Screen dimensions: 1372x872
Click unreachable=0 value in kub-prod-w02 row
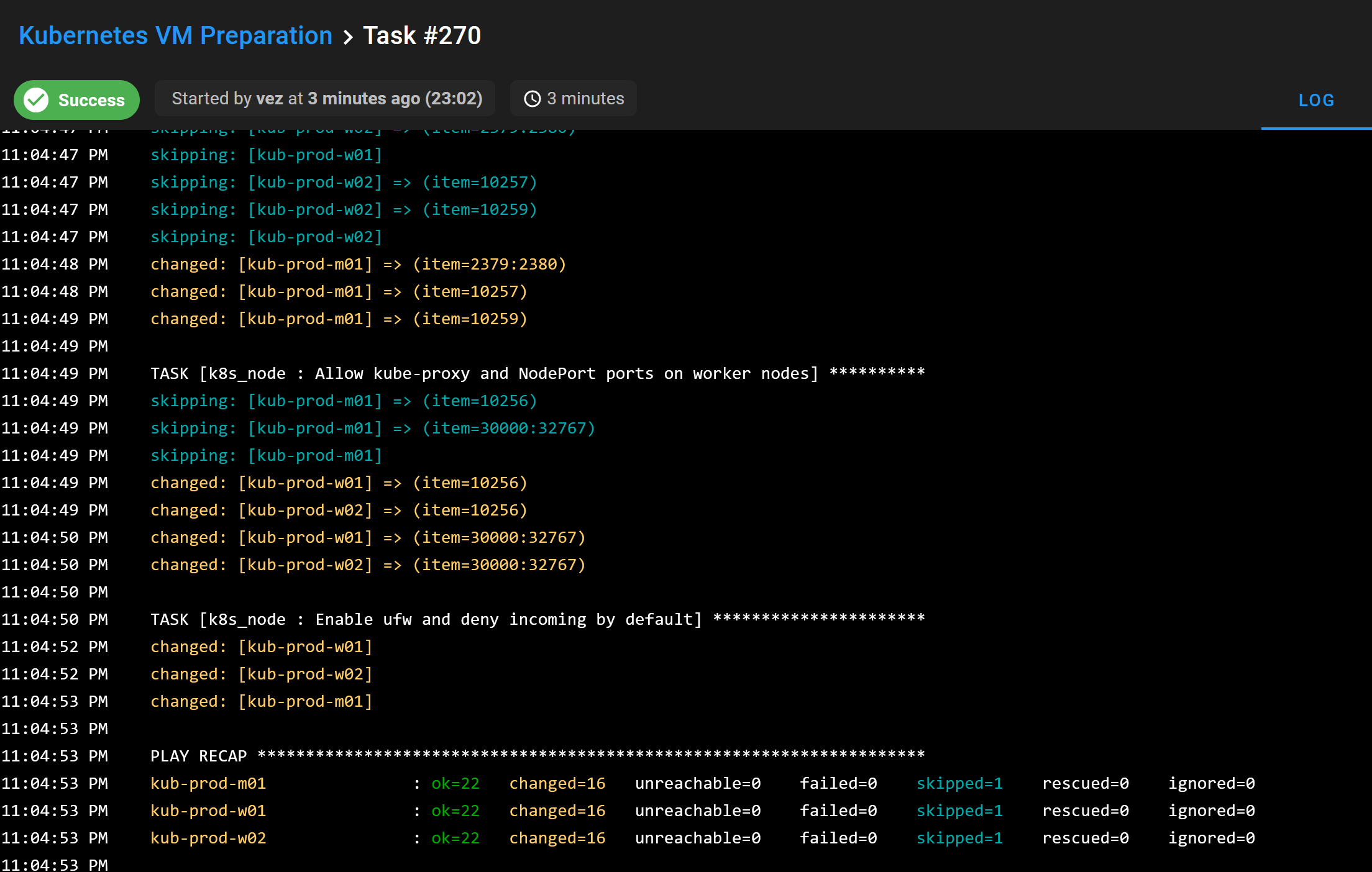698,838
